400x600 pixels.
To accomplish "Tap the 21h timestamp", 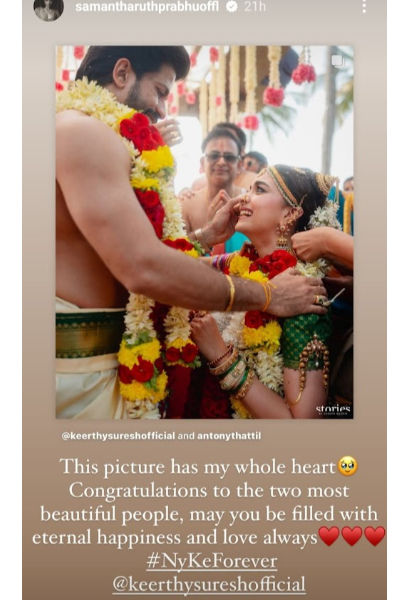I will pos(255,7).
